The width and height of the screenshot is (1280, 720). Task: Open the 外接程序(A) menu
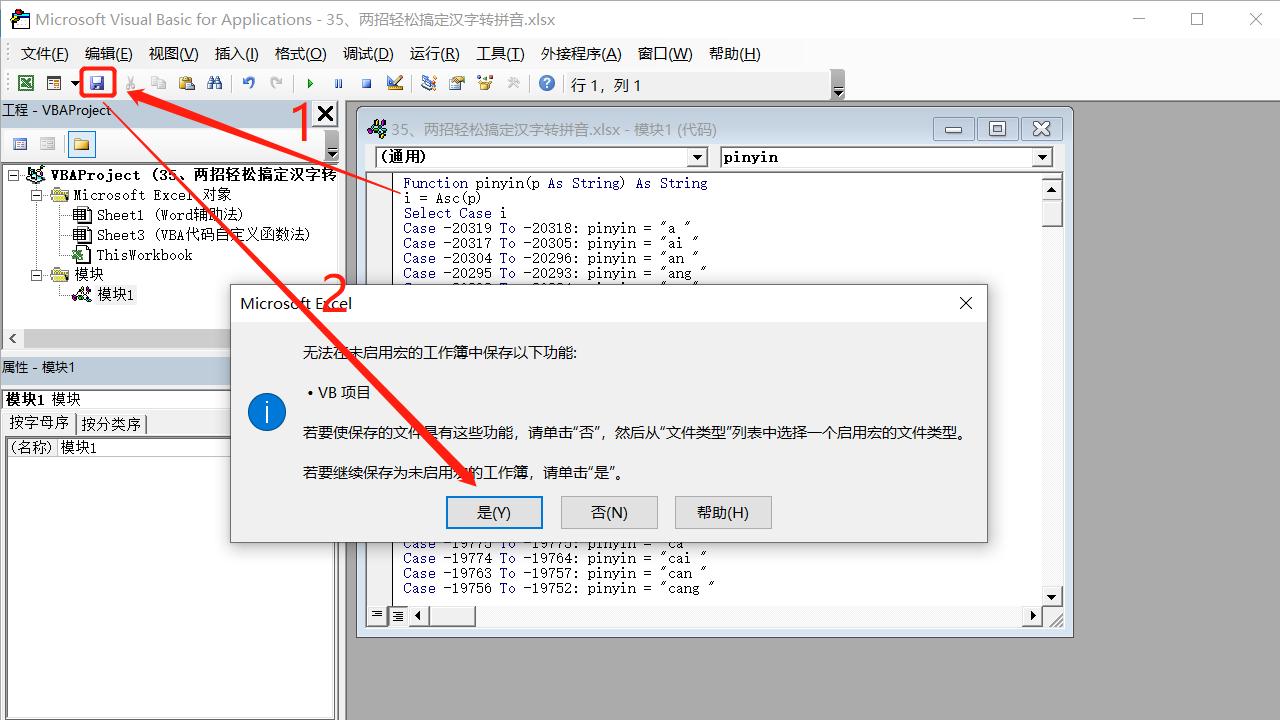coord(581,54)
